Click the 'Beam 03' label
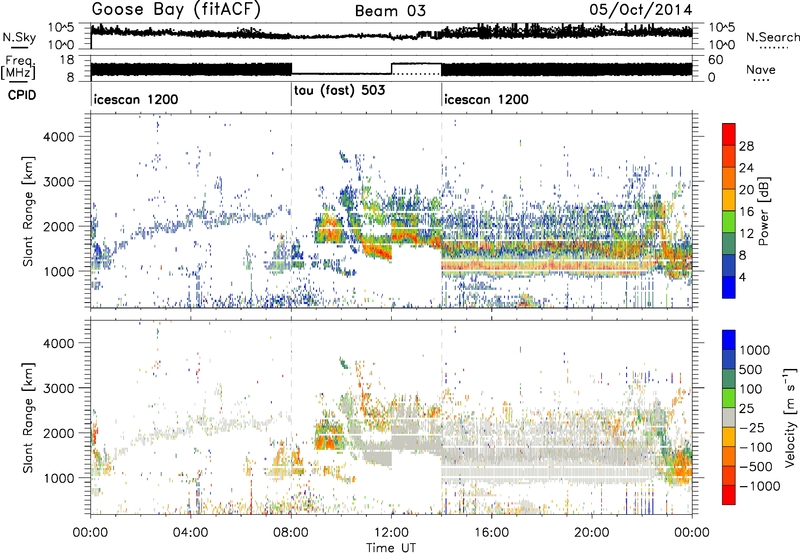 (x=390, y=11)
